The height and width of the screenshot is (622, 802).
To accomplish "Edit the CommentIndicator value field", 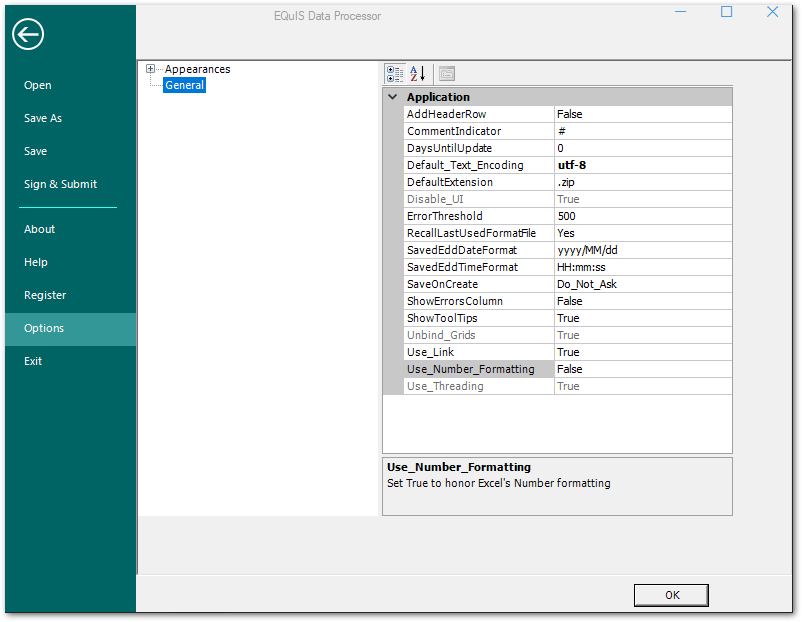I will [x=643, y=131].
